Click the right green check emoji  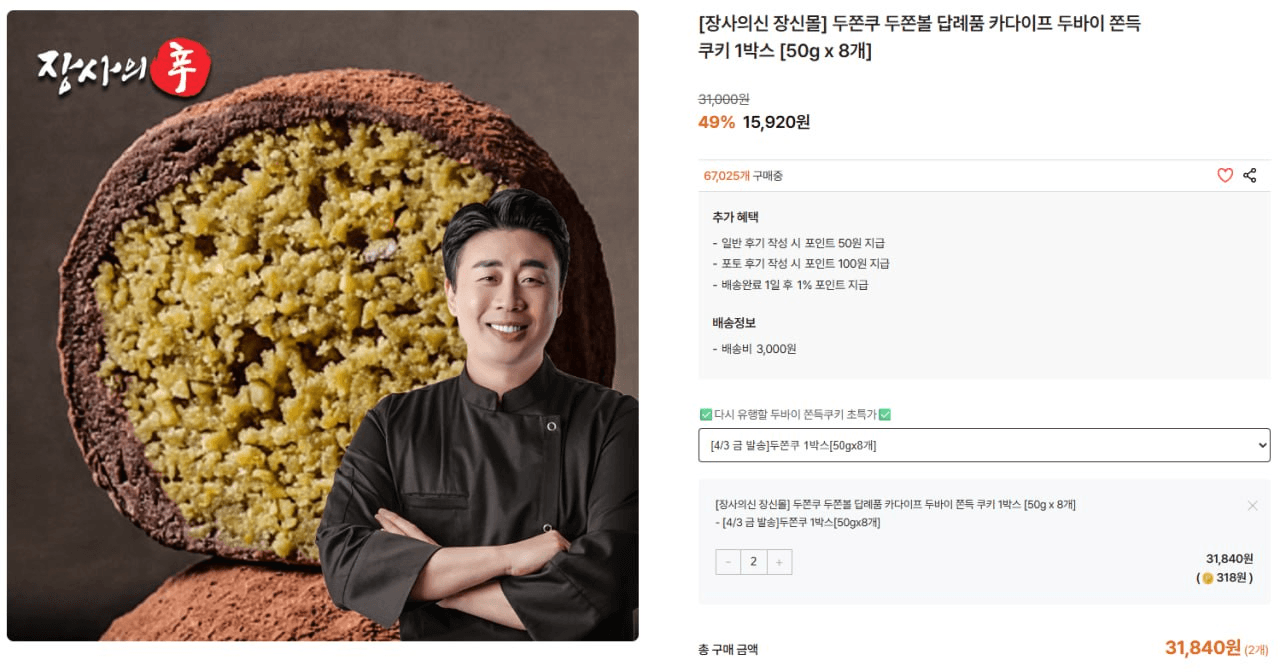pyautogui.click(x=884, y=414)
